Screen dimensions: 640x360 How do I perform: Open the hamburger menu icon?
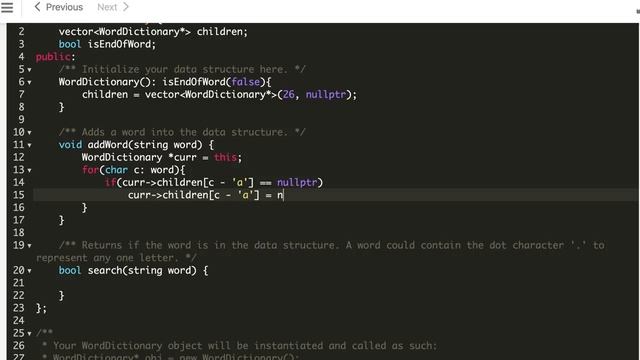(7, 7)
